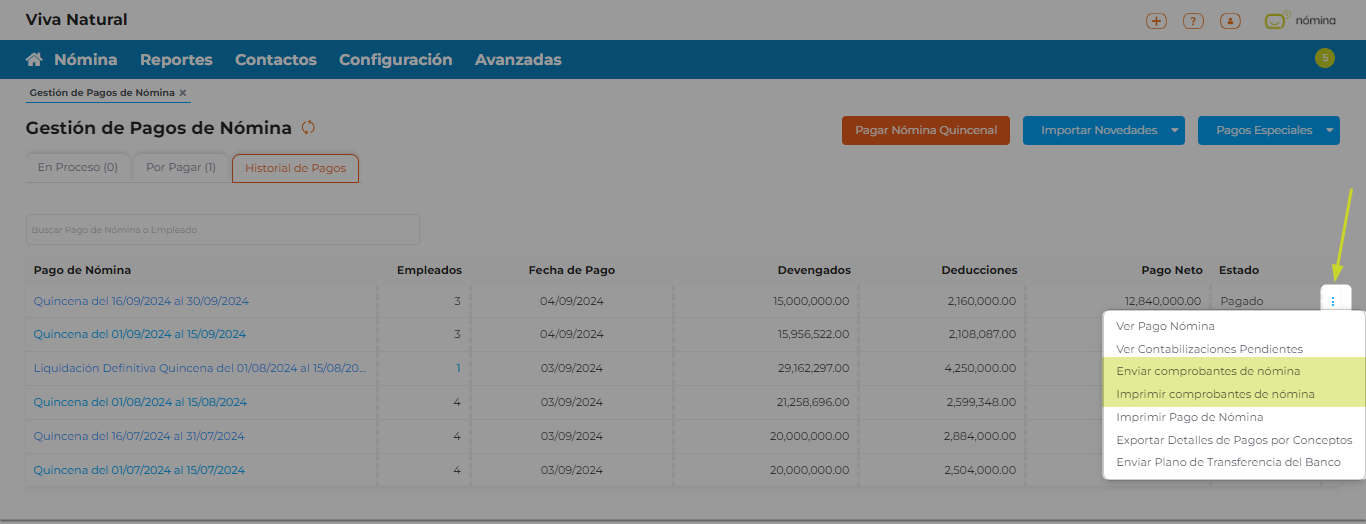Viewport: 1366px width, 524px height.
Task: Choose Imprimir Pago de Nómina option
Action: (1189, 417)
